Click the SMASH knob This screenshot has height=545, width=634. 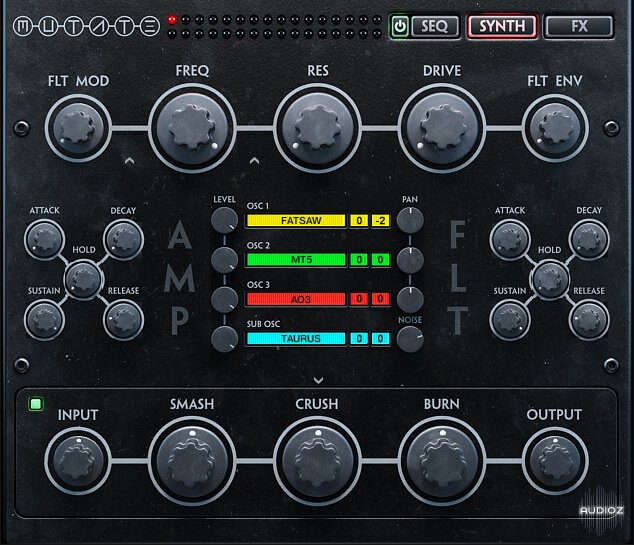tap(192, 461)
